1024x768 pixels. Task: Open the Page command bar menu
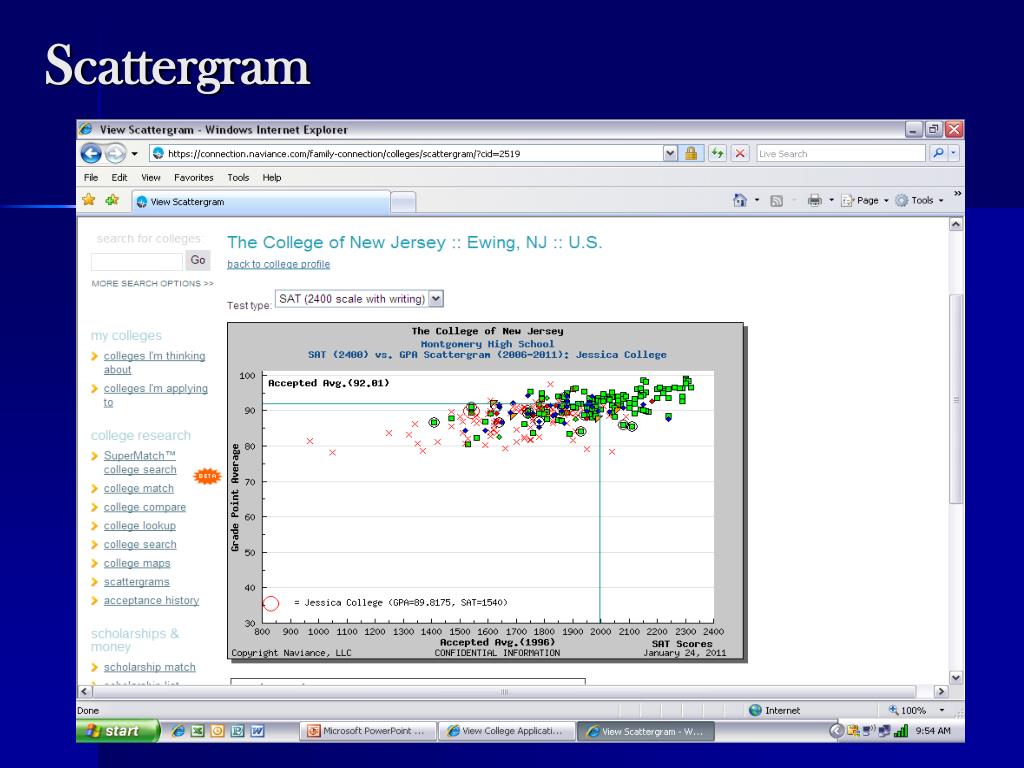[865, 200]
